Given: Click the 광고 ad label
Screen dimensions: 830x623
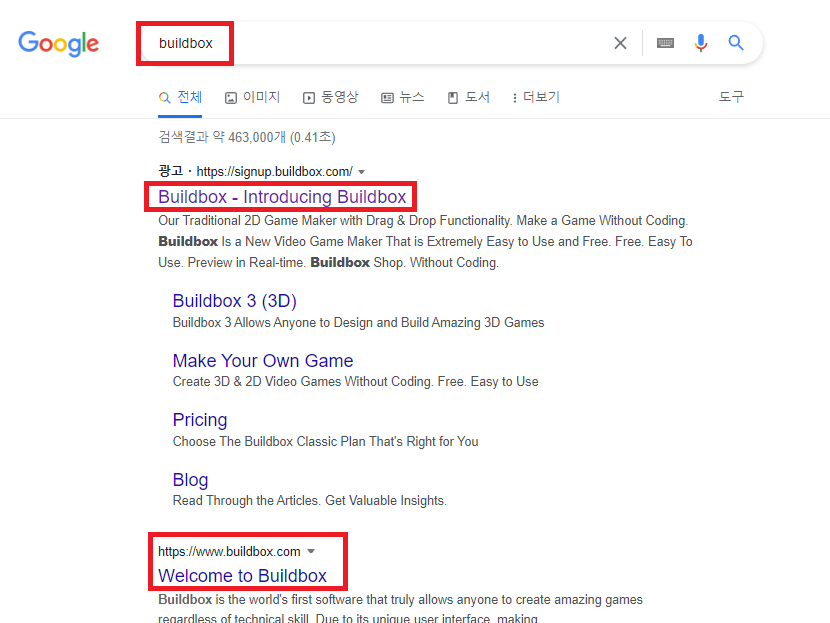Looking at the screenshot, I should pos(170,171).
